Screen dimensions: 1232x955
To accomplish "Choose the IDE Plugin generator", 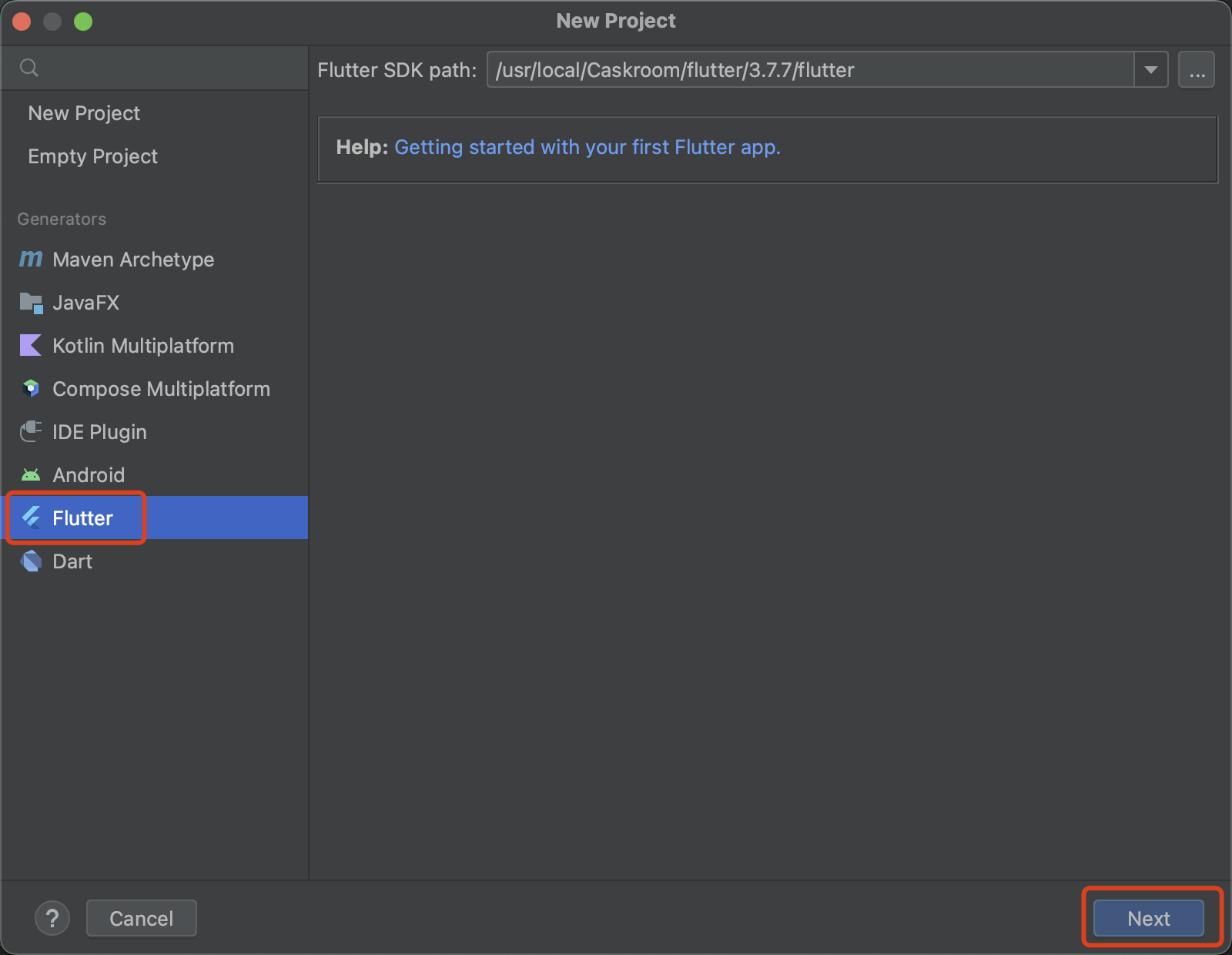I will 154,432.
